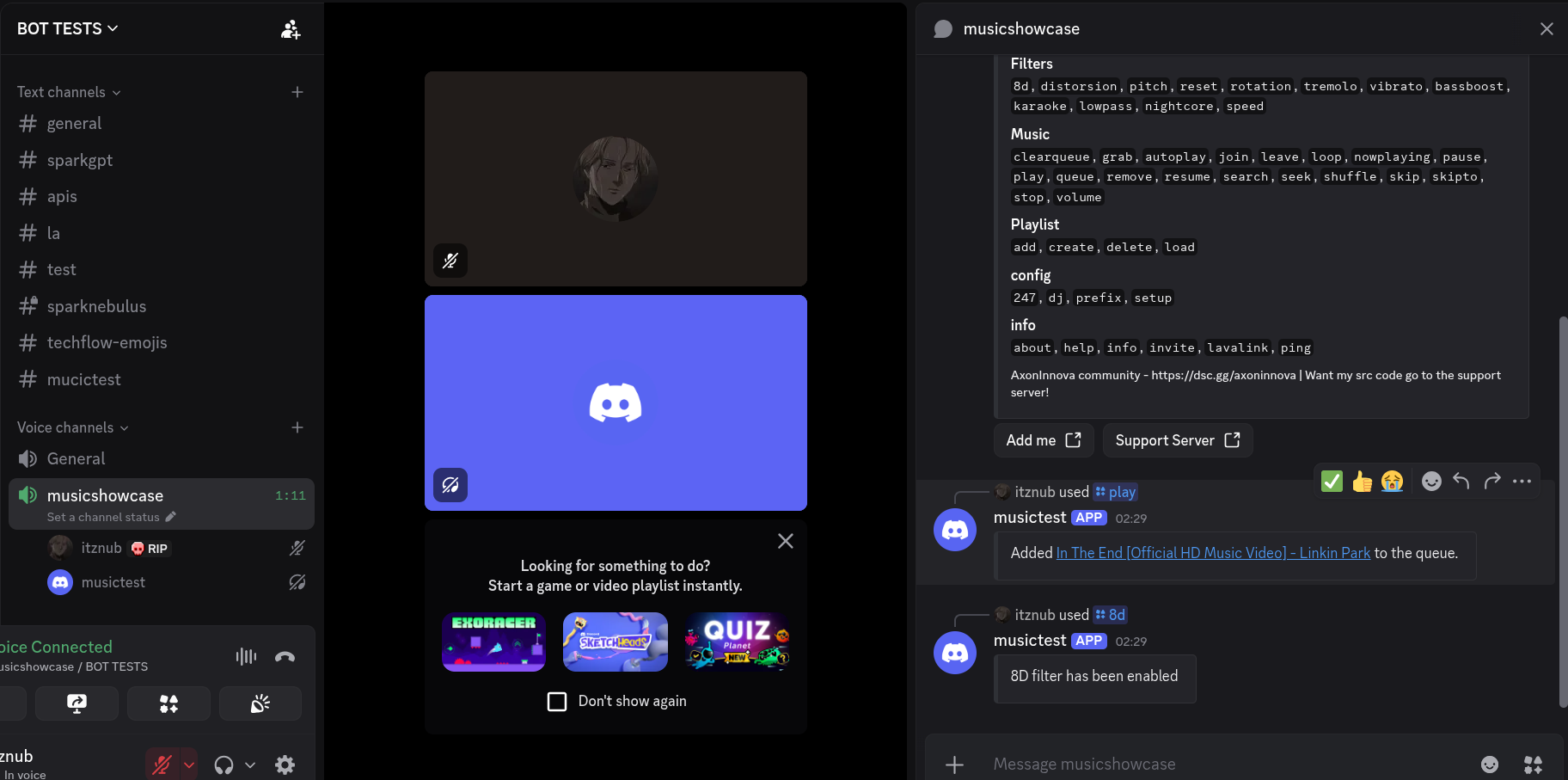Collapse the Voice channels category
The height and width of the screenshot is (780, 1568).
point(72,427)
